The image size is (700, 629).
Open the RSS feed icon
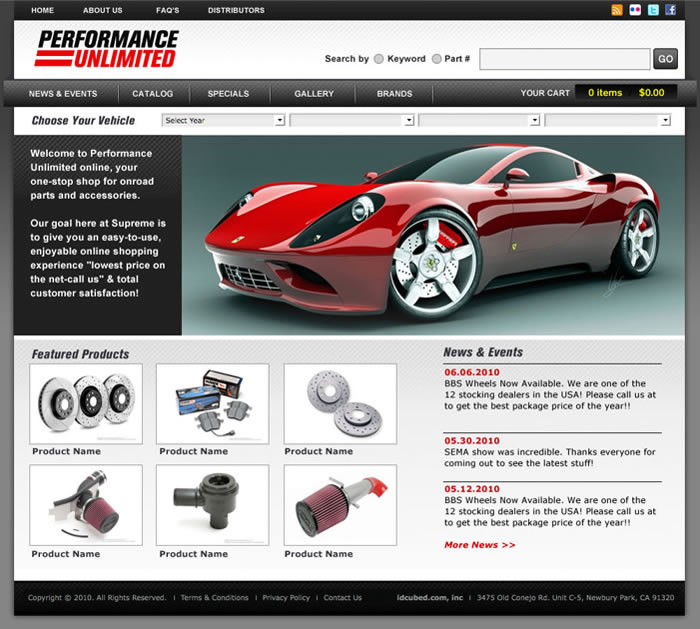(617, 10)
